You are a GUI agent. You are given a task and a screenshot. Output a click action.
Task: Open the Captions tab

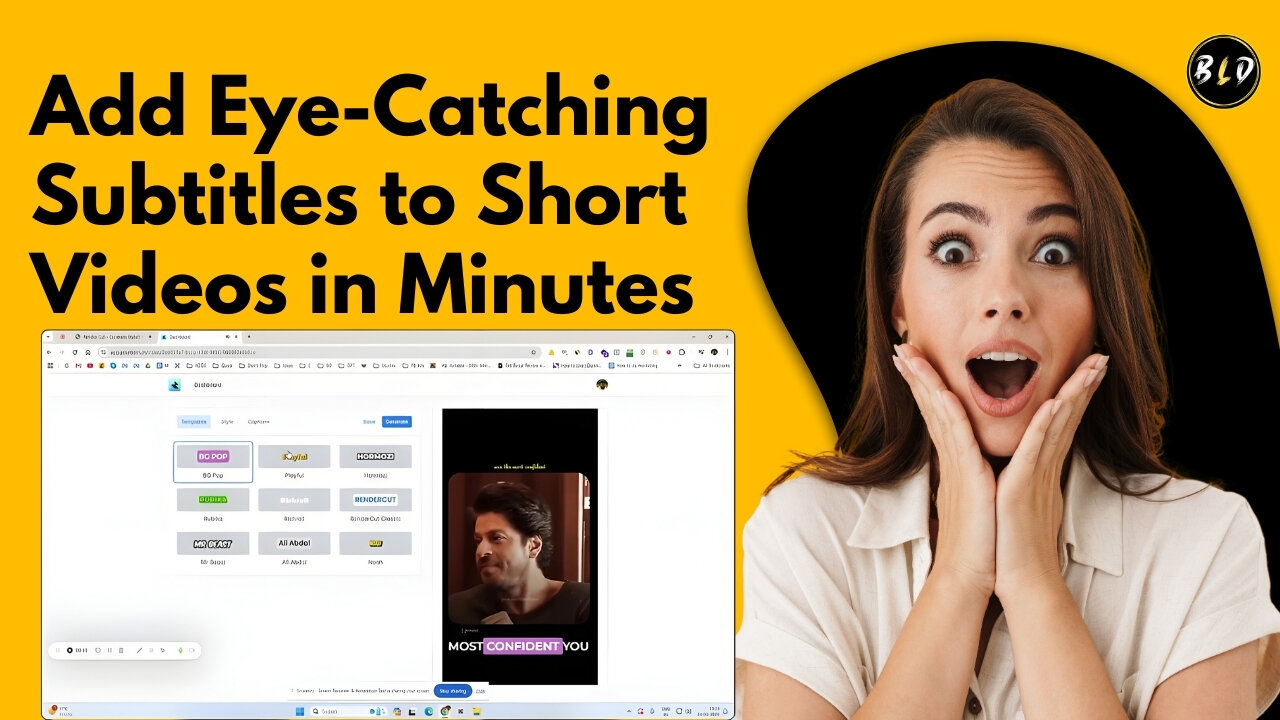tap(258, 422)
